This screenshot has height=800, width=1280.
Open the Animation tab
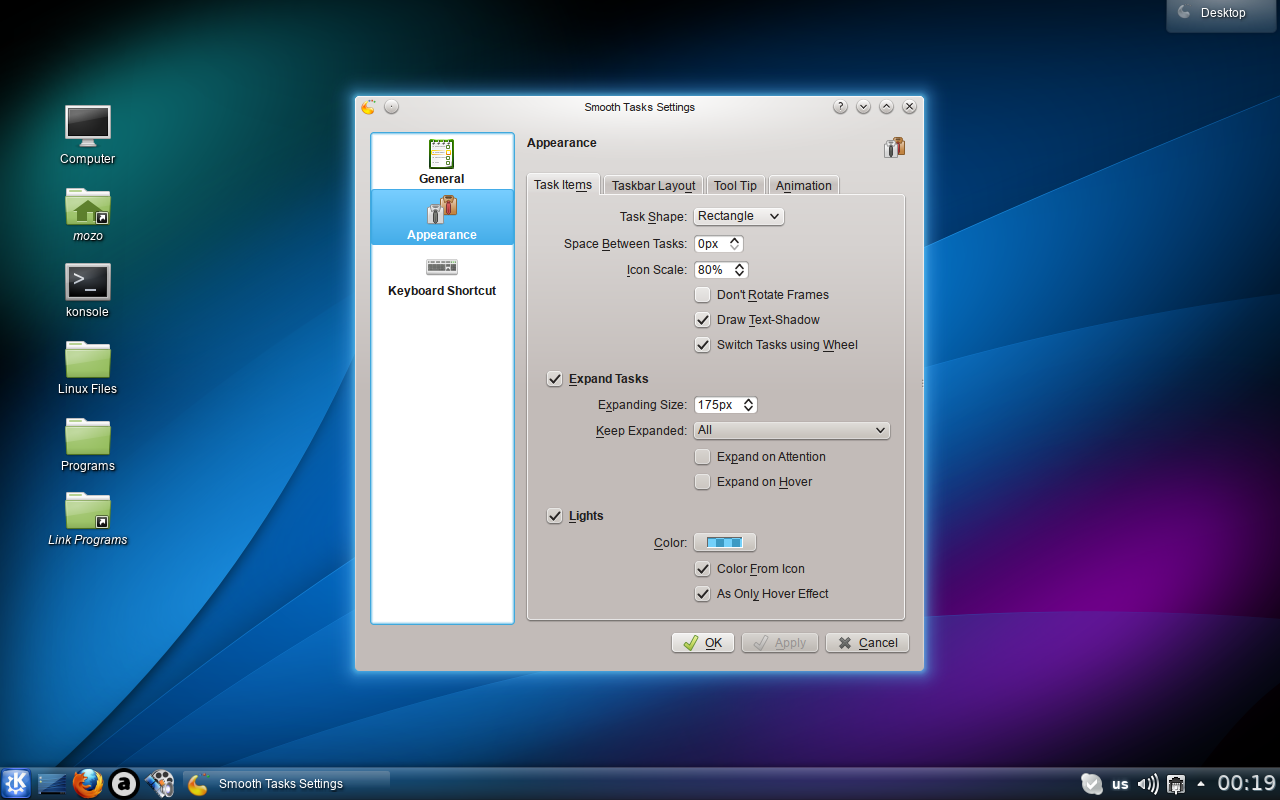click(803, 185)
